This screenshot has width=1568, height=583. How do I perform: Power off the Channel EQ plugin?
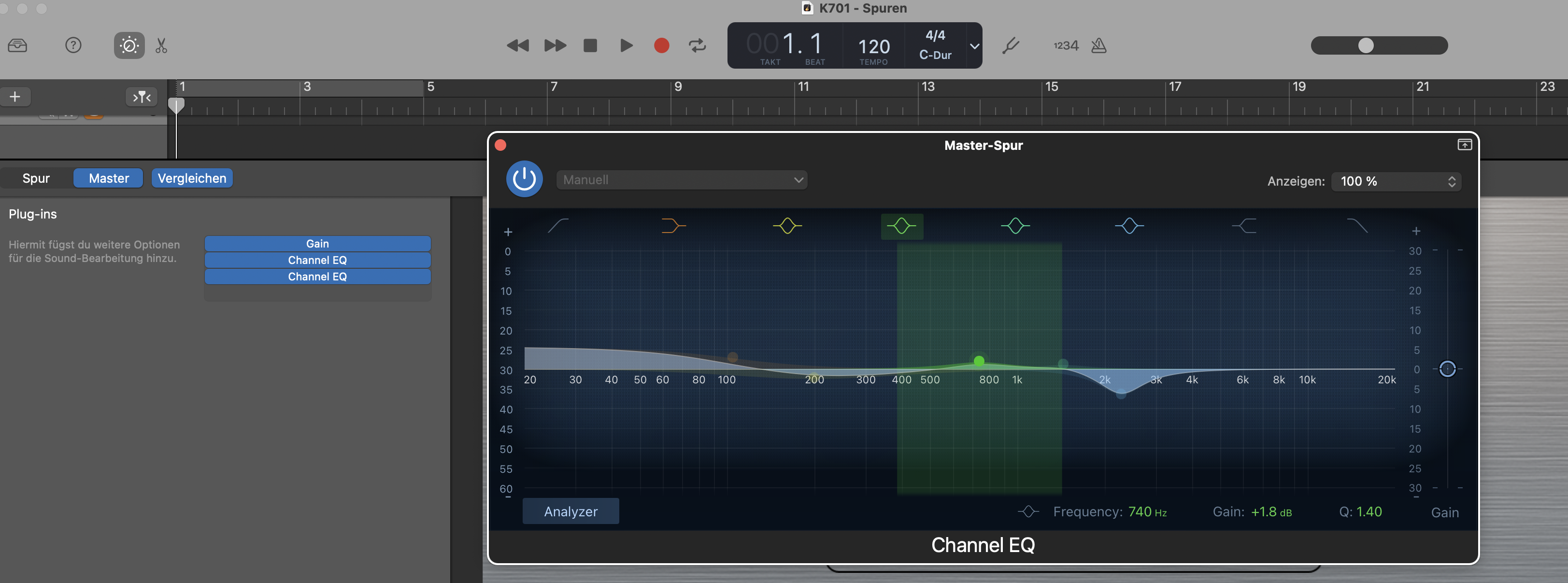pos(524,178)
